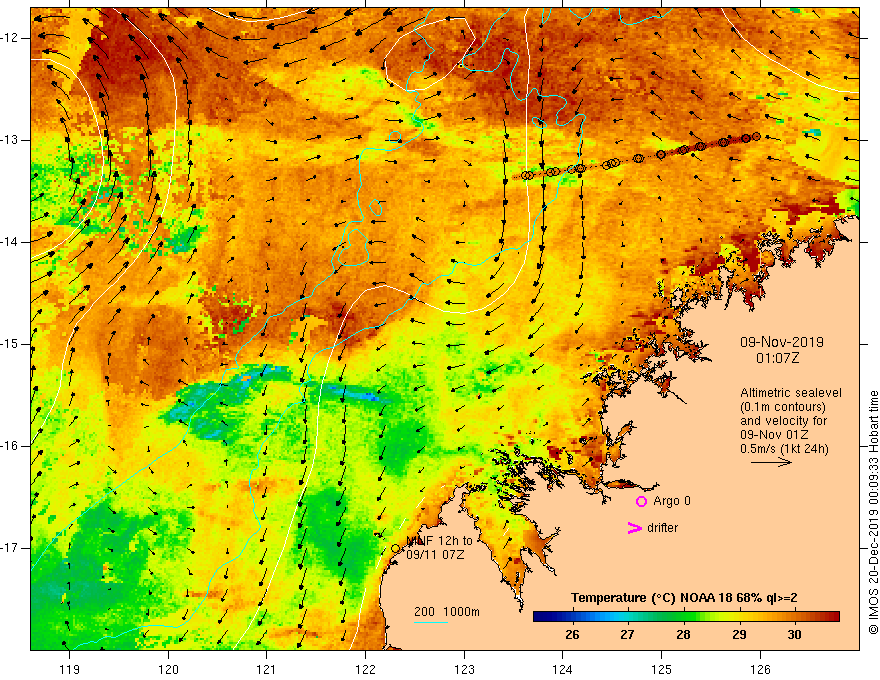
Task: Click the -13 latitude axis label
Action: (x=10, y=140)
